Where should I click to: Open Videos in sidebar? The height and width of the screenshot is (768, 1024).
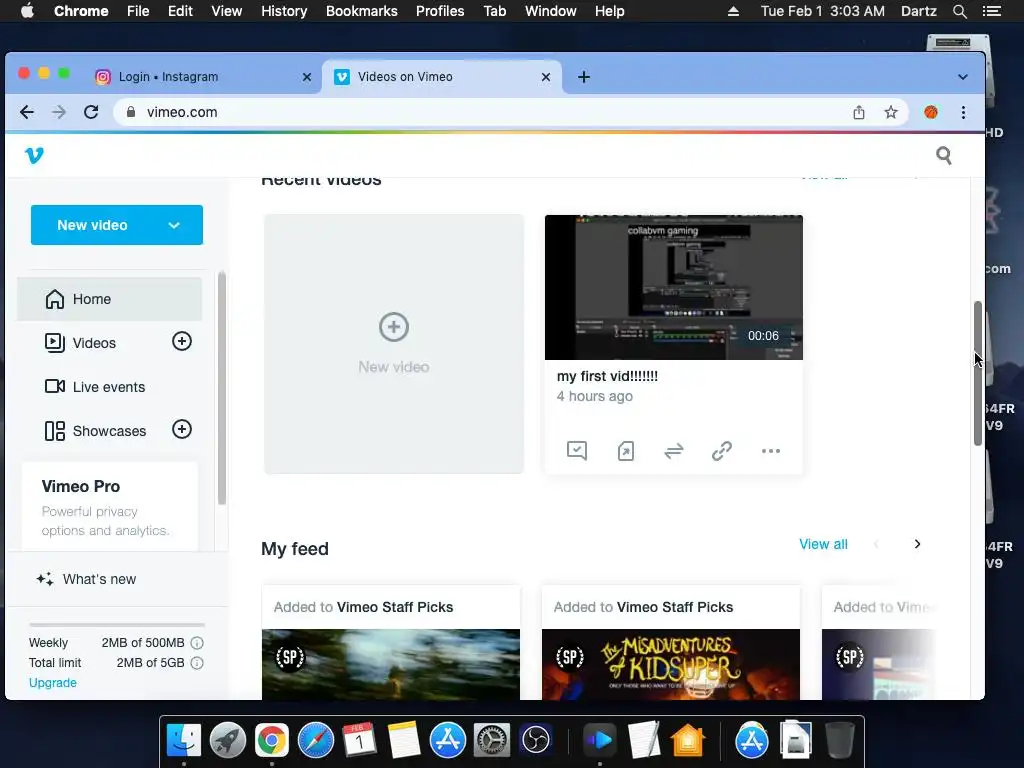(94, 343)
